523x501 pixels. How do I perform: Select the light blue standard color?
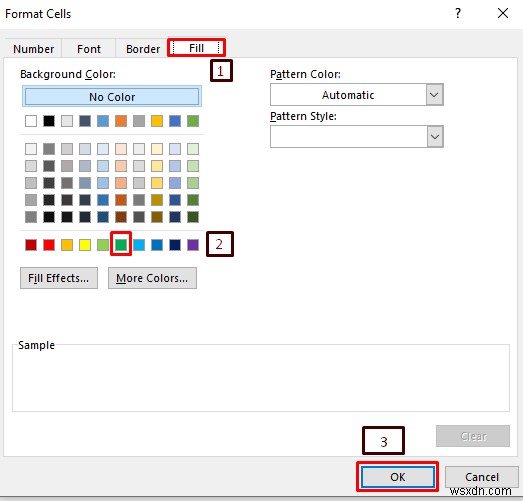click(x=139, y=245)
